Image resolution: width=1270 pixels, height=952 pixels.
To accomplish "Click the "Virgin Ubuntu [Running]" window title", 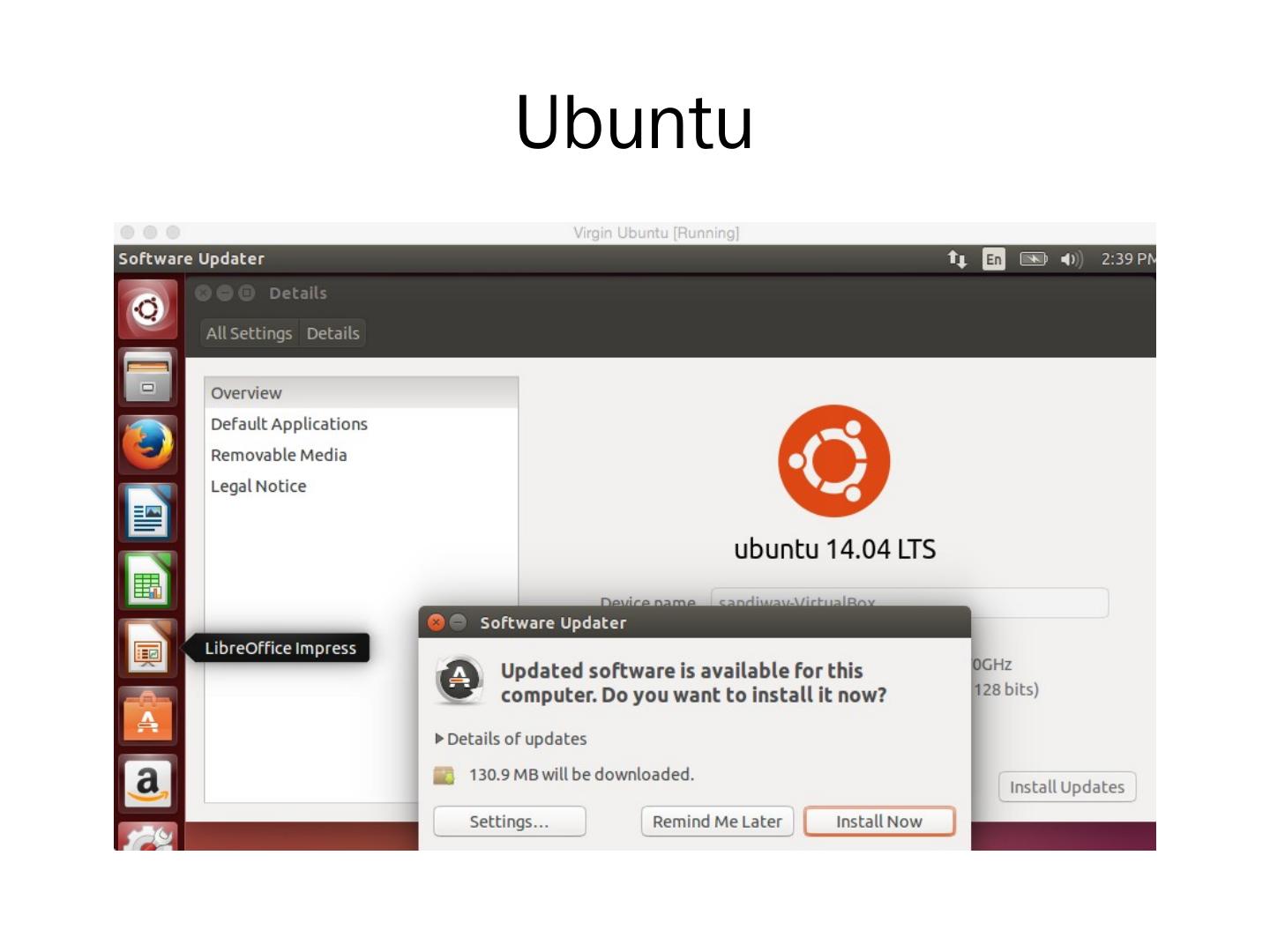I will tap(656, 233).
